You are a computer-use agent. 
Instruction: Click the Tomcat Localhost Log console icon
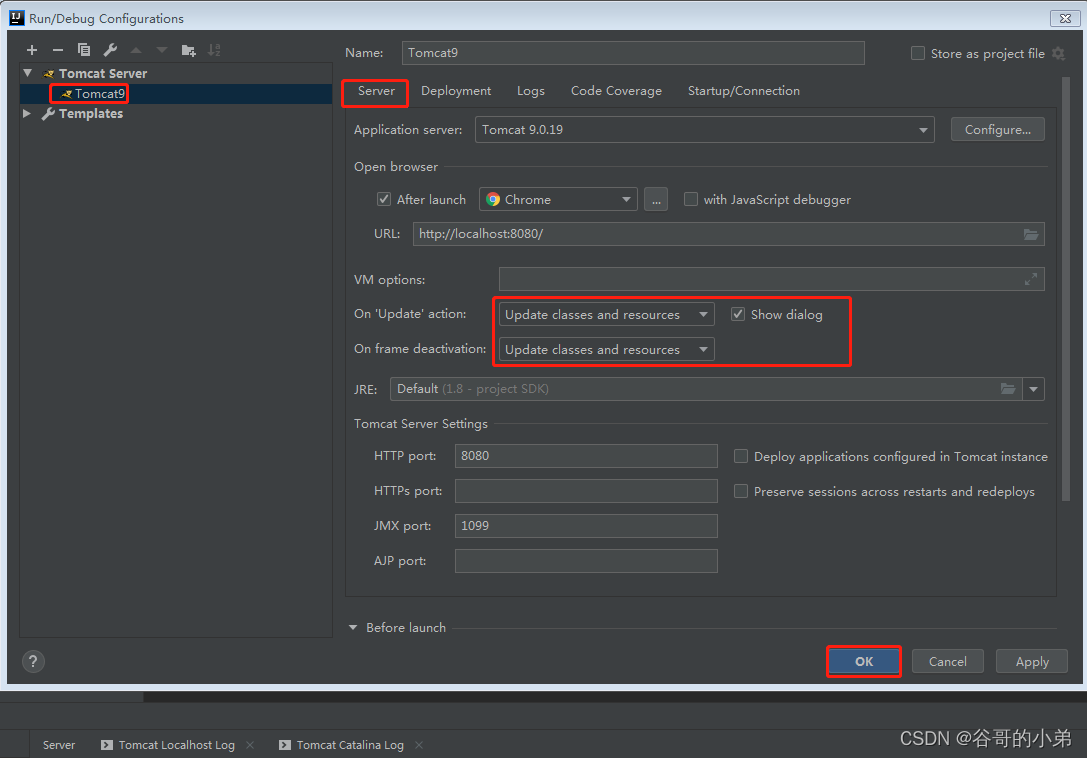point(107,745)
